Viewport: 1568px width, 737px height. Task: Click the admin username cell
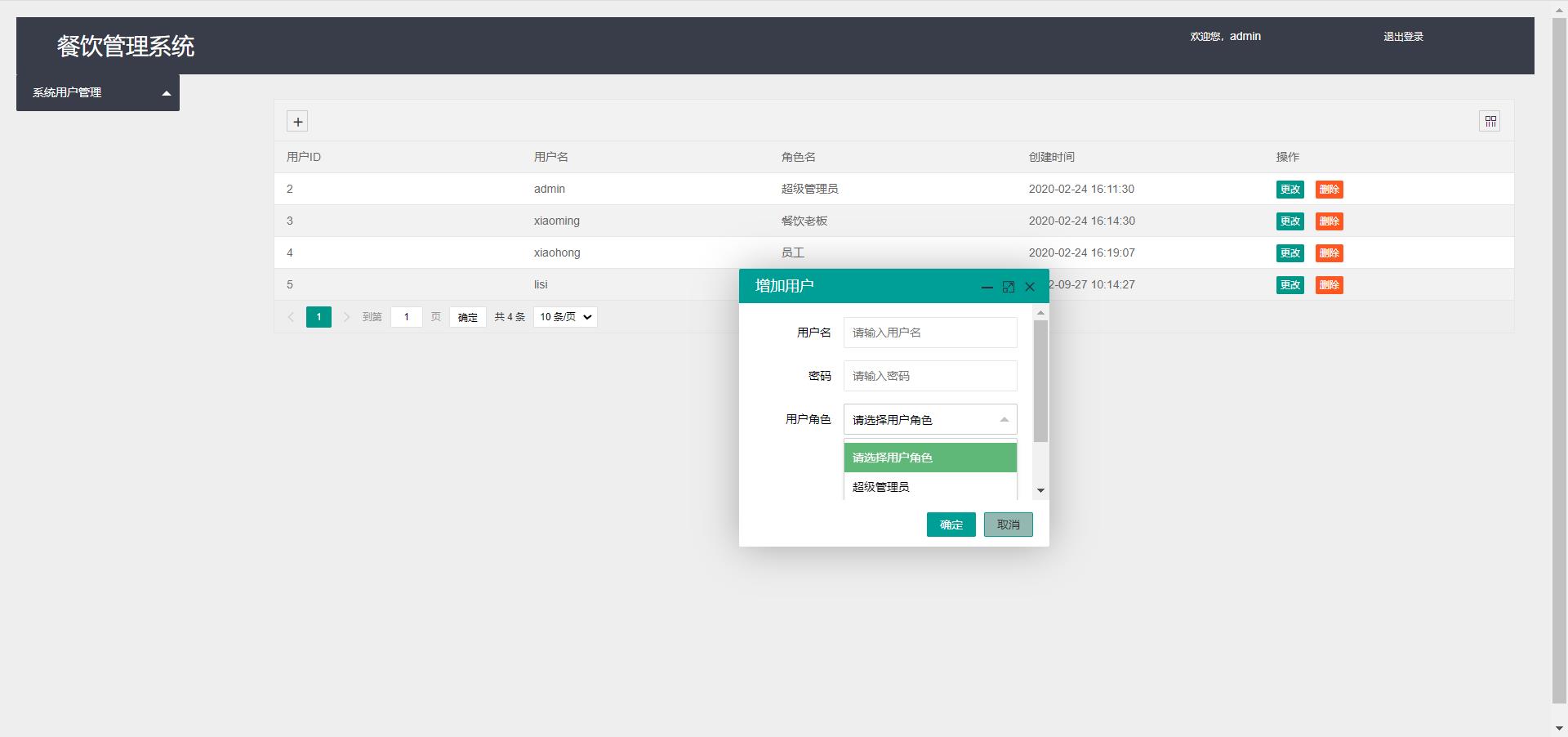pyautogui.click(x=550, y=189)
